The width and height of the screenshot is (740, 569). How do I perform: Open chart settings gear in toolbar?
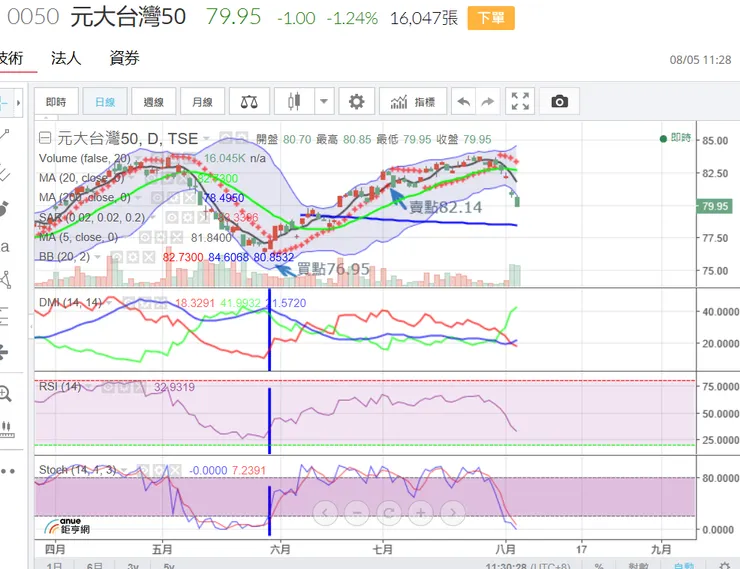pyautogui.click(x=356, y=101)
